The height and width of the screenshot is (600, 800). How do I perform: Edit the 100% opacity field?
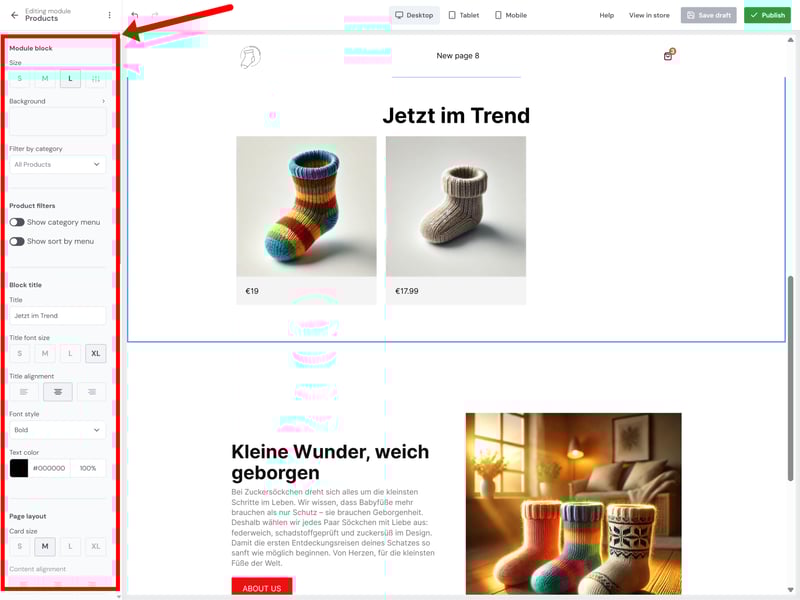click(x=88, y=468)
